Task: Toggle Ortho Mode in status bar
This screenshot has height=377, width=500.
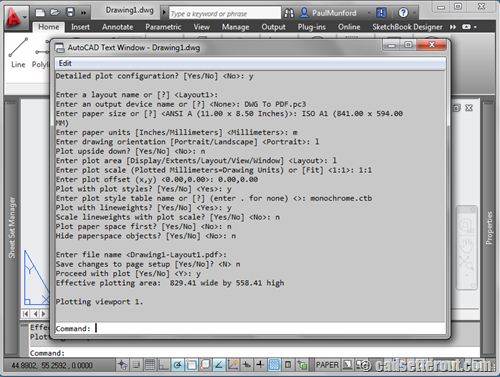Action: (x=163, y=365)
